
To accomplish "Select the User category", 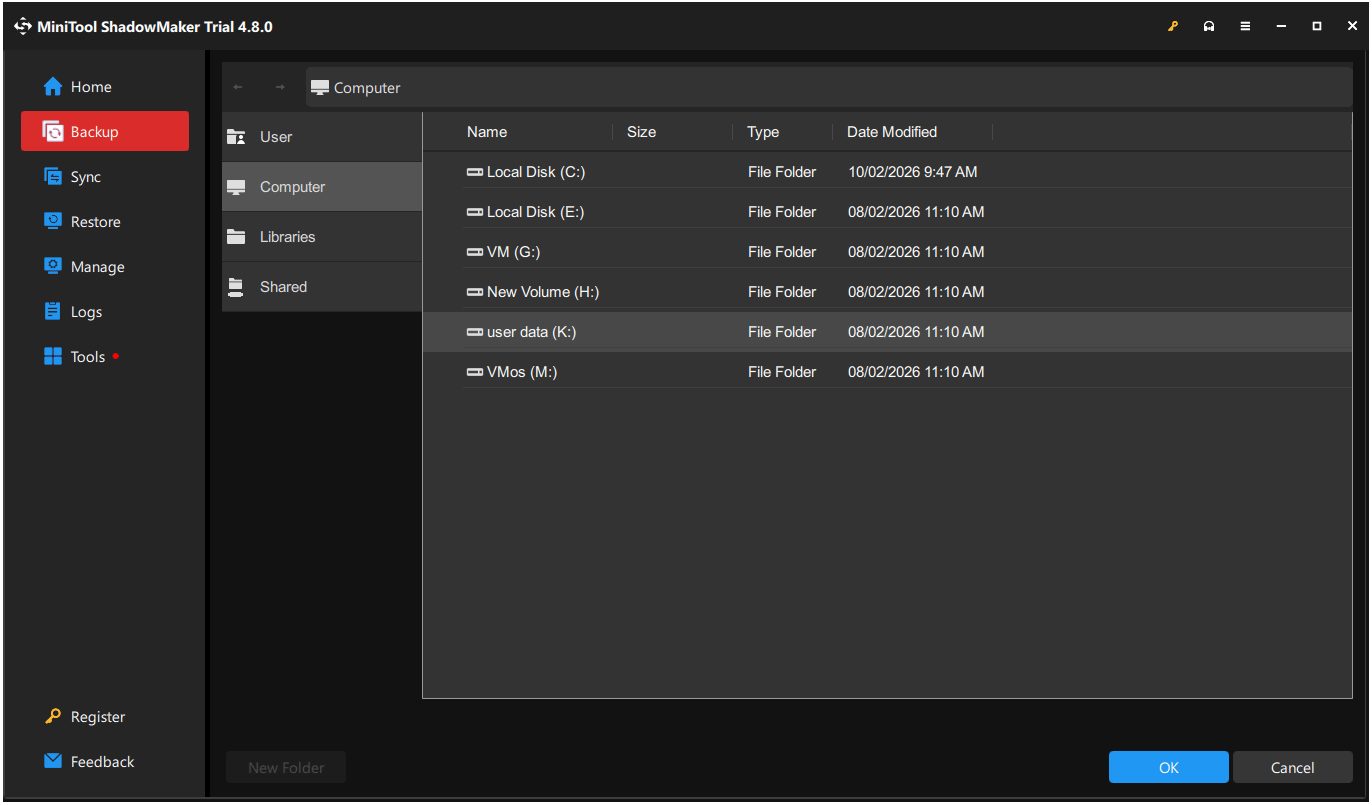I will coord(276,136).
